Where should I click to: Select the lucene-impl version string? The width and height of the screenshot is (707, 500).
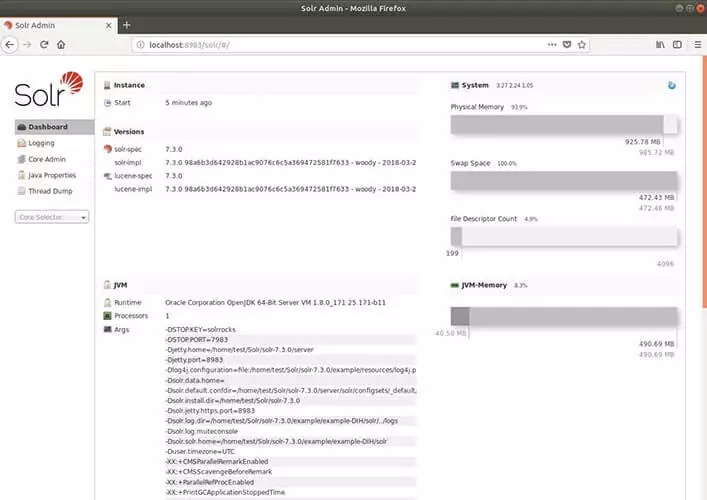[290, 189]
